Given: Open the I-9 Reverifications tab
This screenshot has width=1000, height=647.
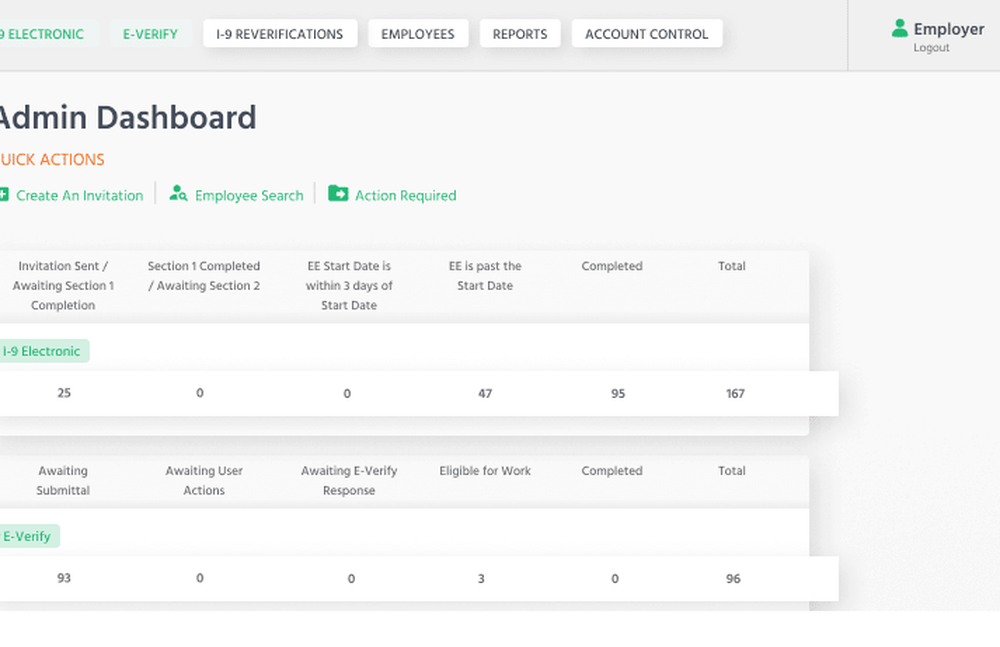Looking at the screenshot, I should point(280,34).
